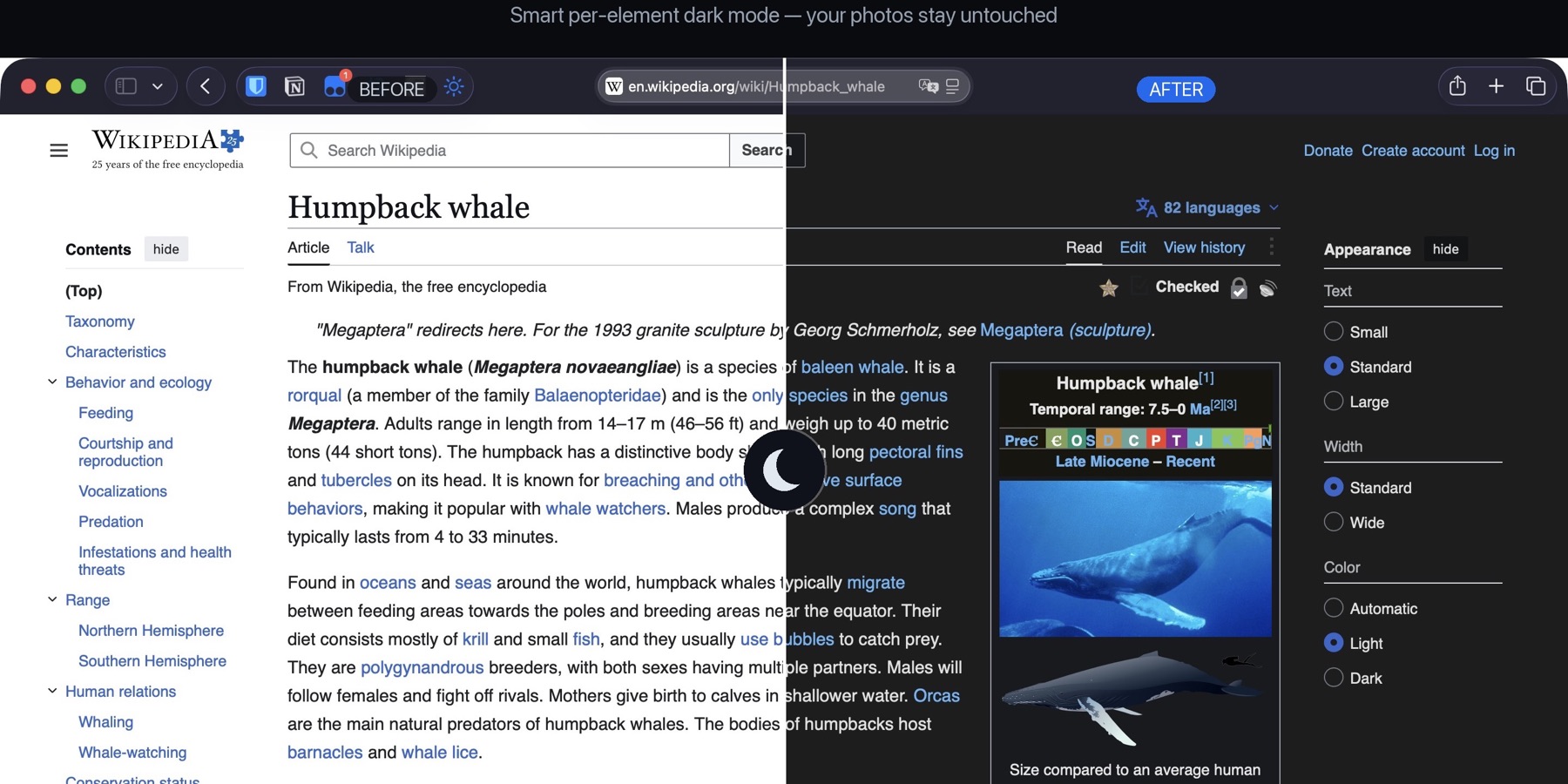This screenshot has height=784, width=1568.
Task: Jump to (Top) in Contents
Action: coord(84,291)
